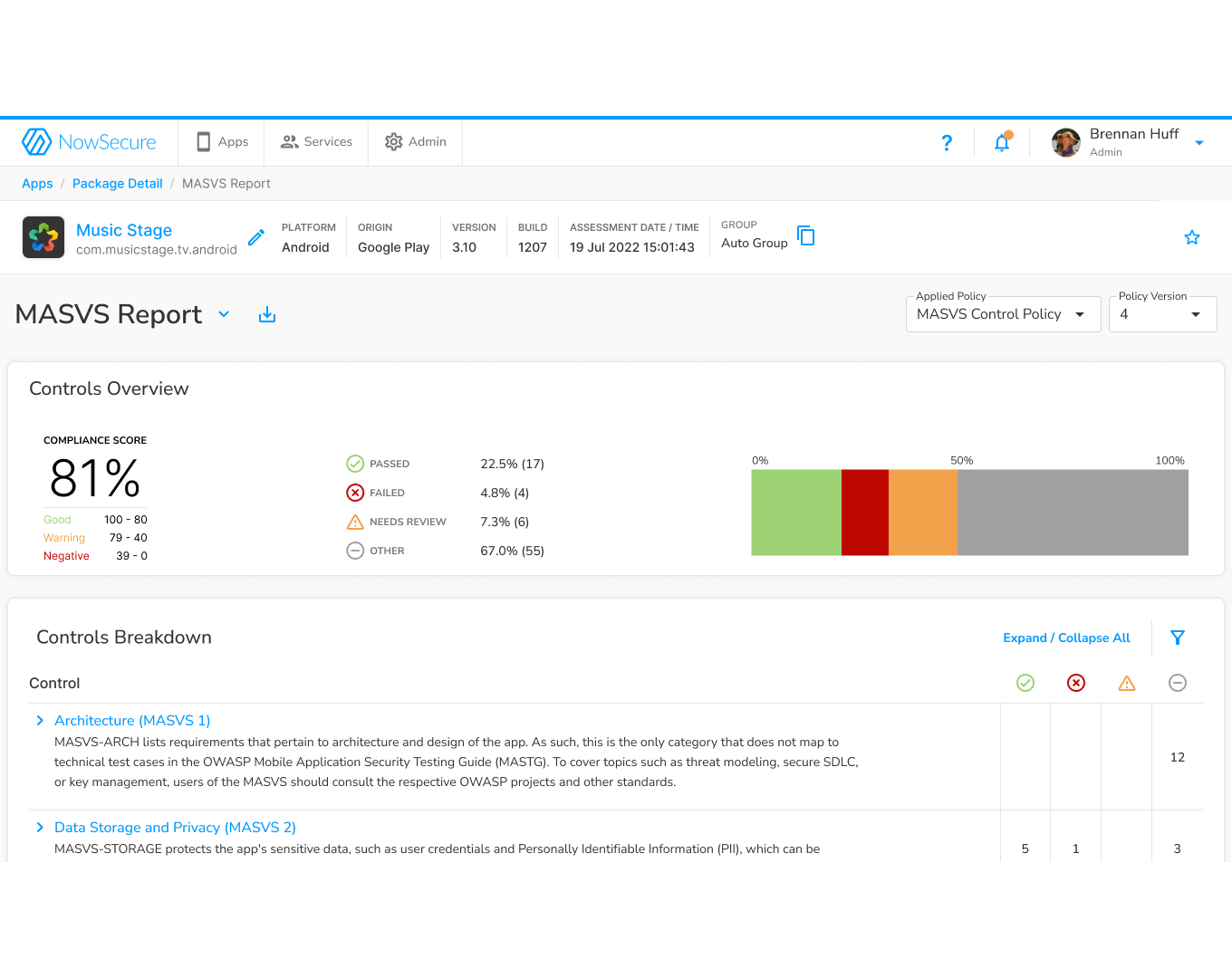The height and width of the screenshot is (978, 1232).
Task: Favorite the app with the star icon
Action: click(1192, 237)
